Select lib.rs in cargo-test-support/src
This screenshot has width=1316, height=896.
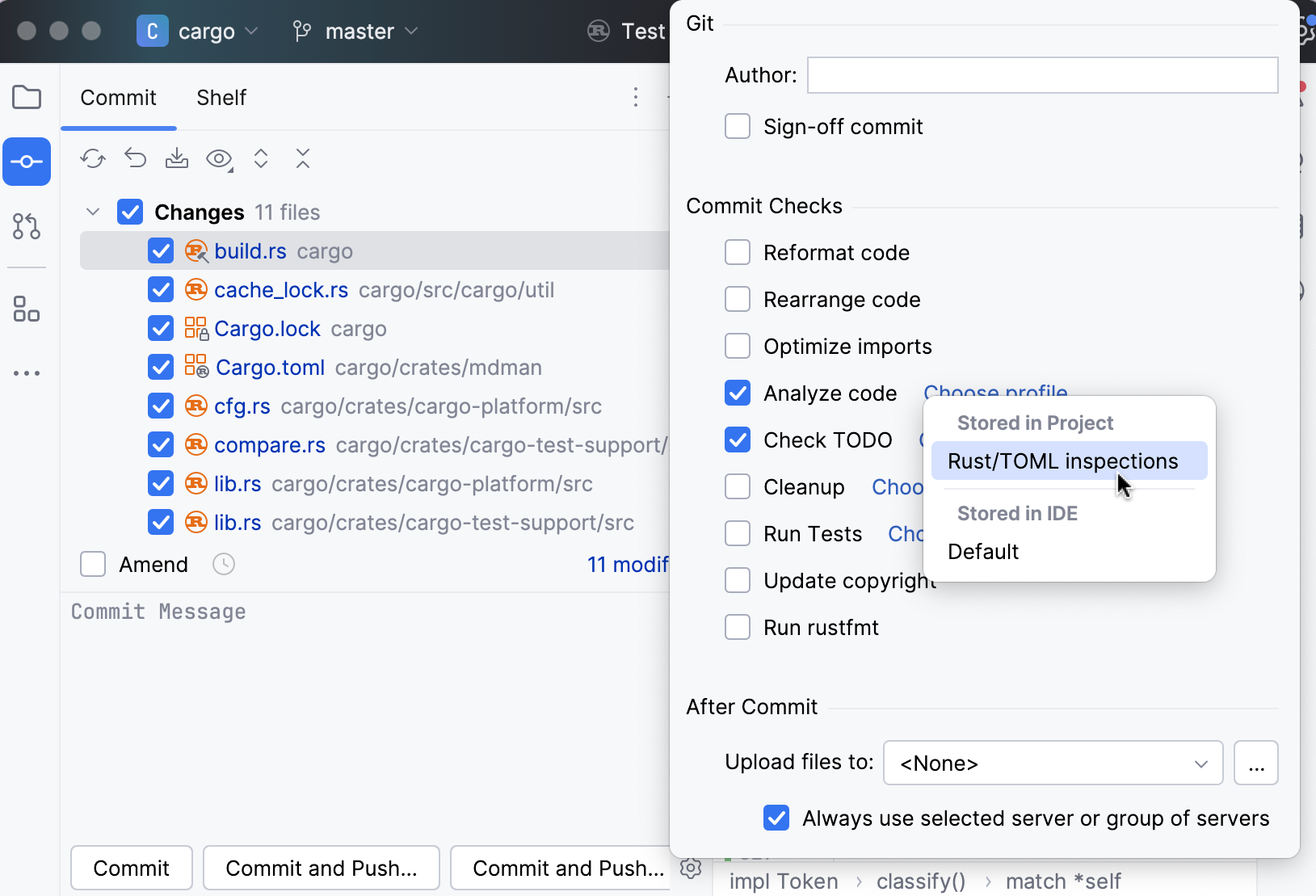(375, 523)
